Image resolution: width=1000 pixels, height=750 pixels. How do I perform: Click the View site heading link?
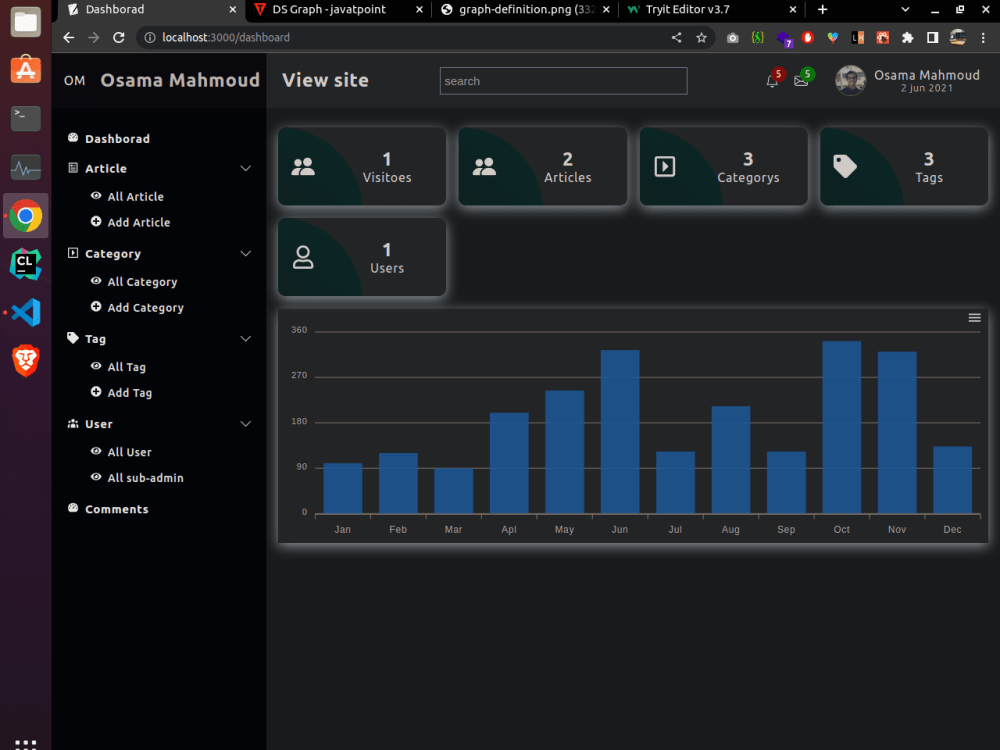point(325,80)
